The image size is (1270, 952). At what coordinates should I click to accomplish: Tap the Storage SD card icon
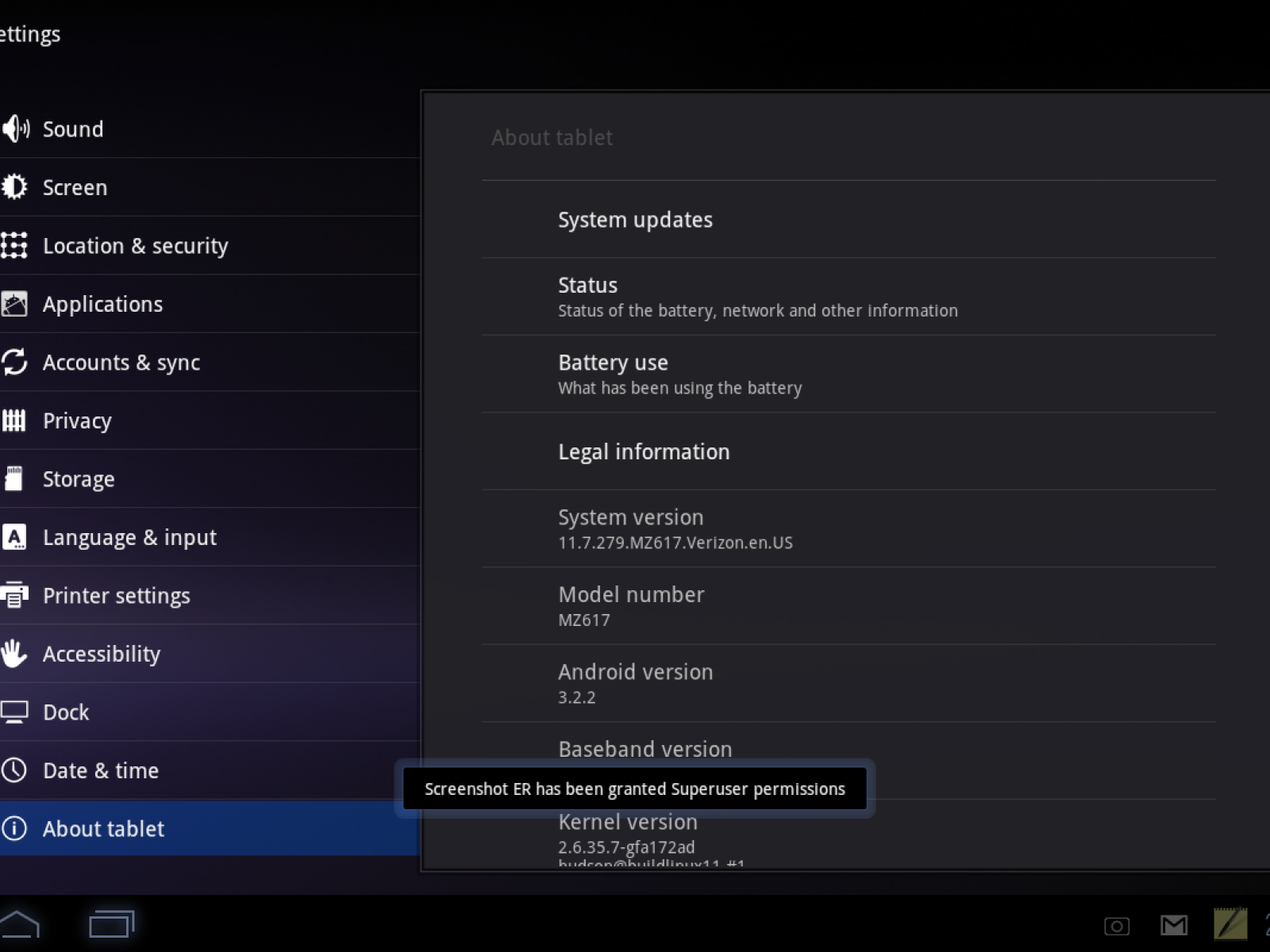(13, 478)
